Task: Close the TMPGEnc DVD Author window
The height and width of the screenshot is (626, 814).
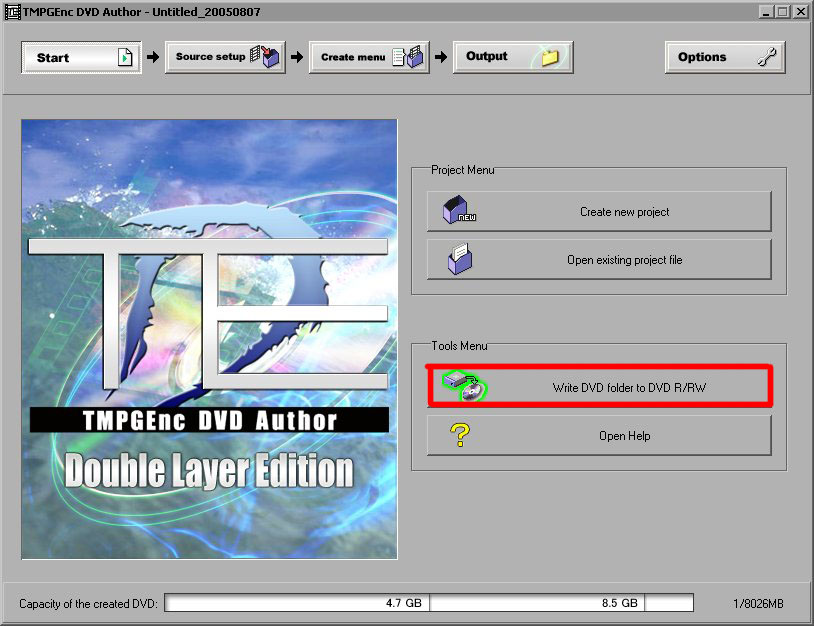Action: (800, 11)
